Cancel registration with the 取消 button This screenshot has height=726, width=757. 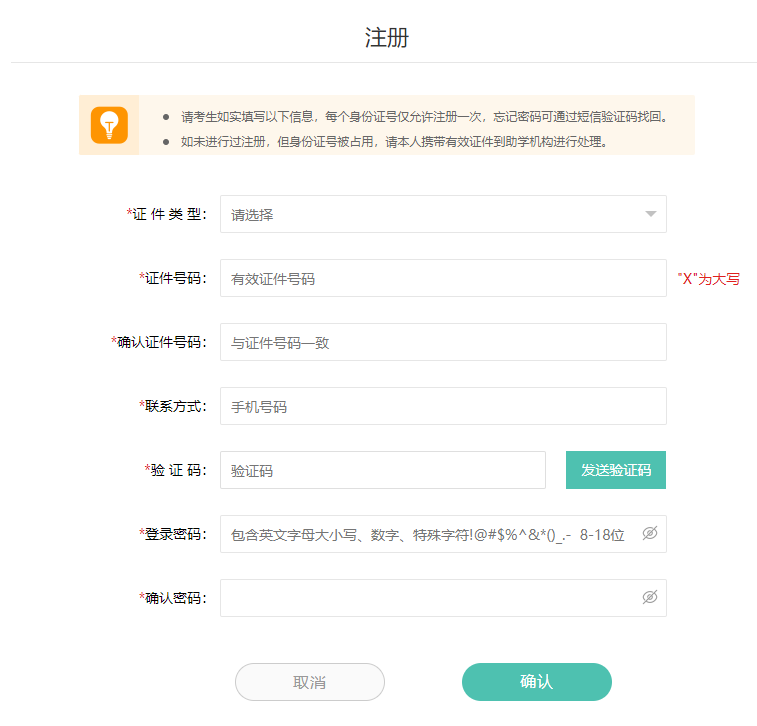[x=309, y=682]
